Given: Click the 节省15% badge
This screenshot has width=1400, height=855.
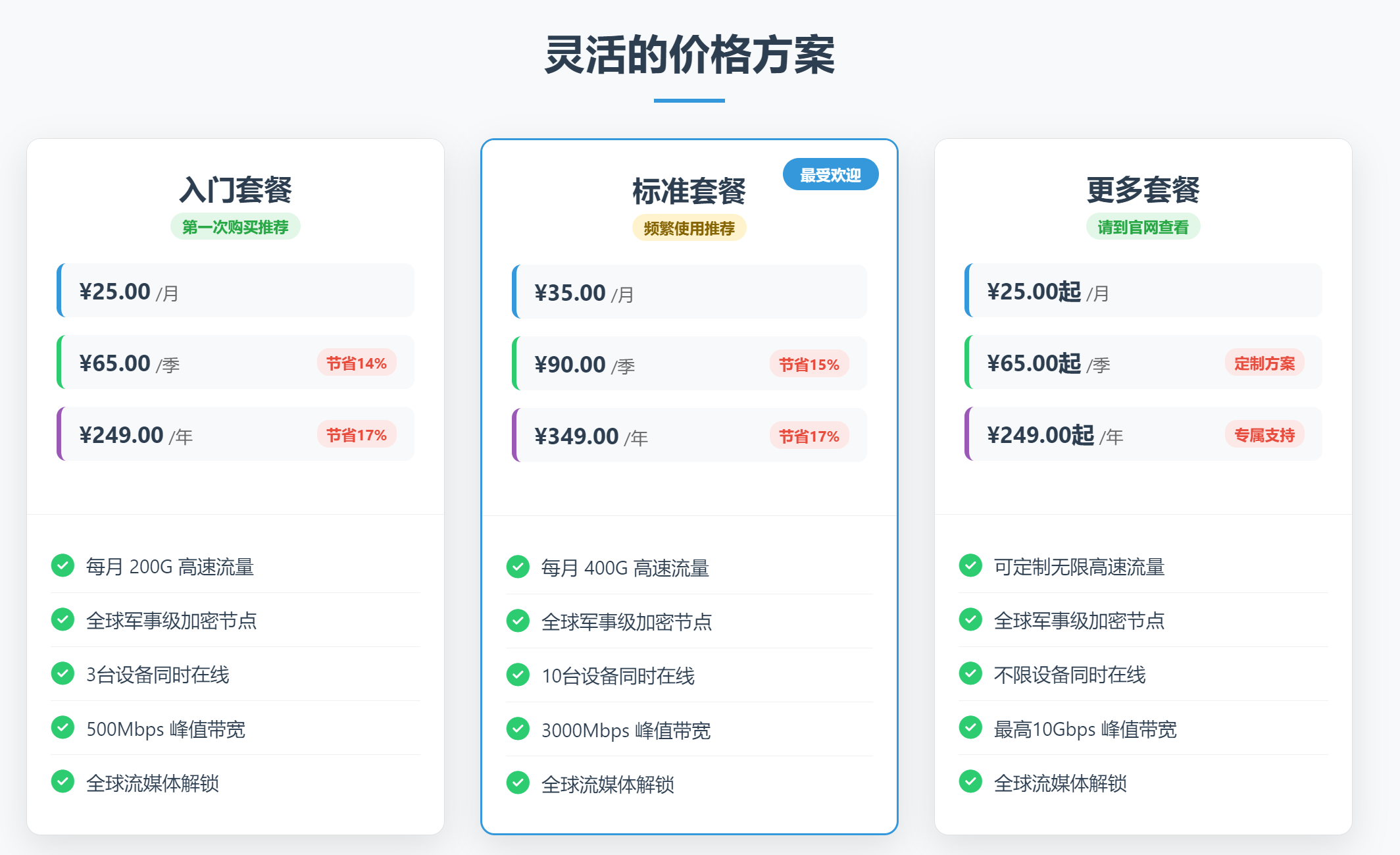Looking at the screenshot, I should (x=809, y=364).
